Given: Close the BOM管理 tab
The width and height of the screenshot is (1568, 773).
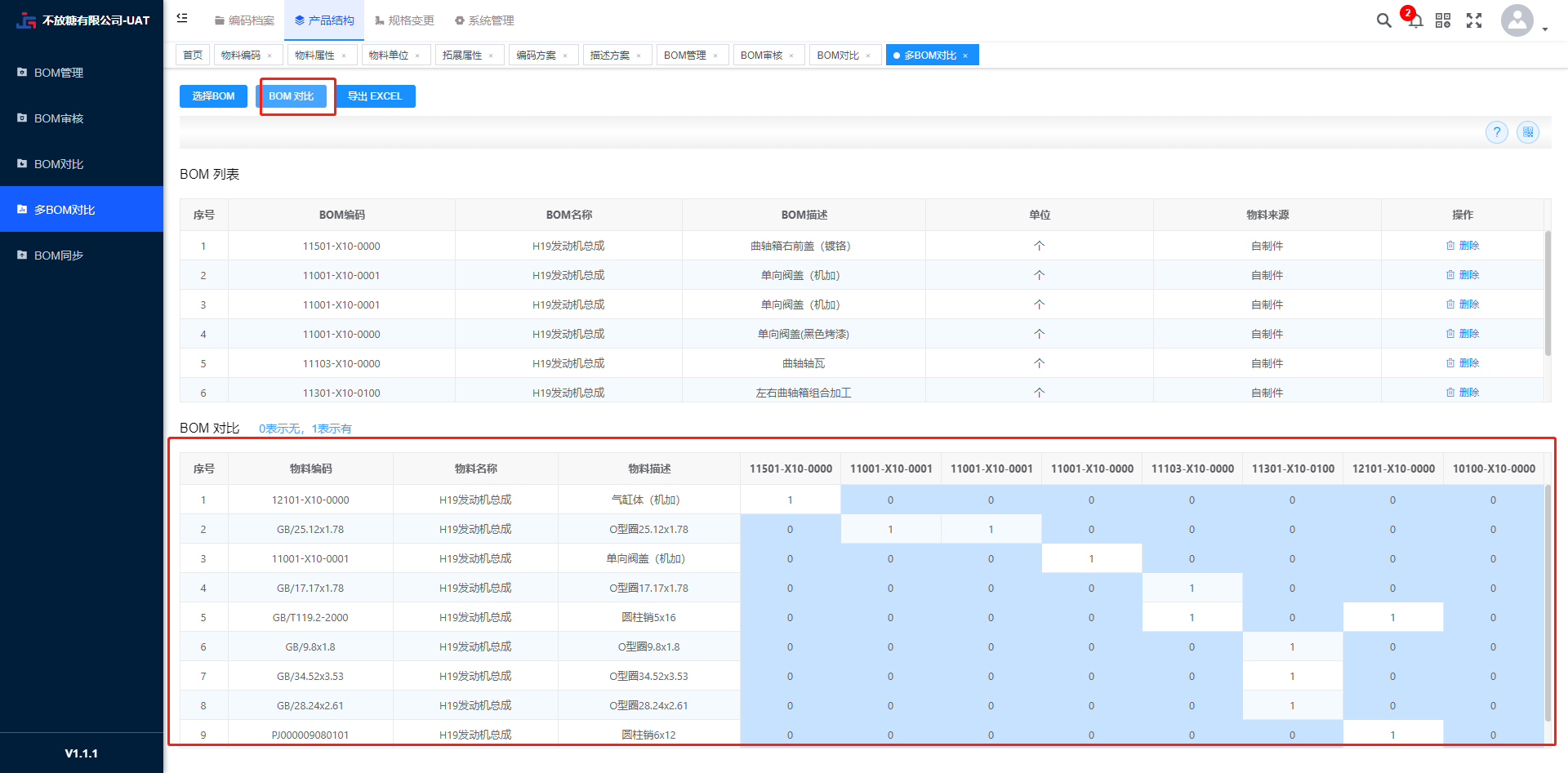Looking at the screenshot, I should tap(715, 56).
